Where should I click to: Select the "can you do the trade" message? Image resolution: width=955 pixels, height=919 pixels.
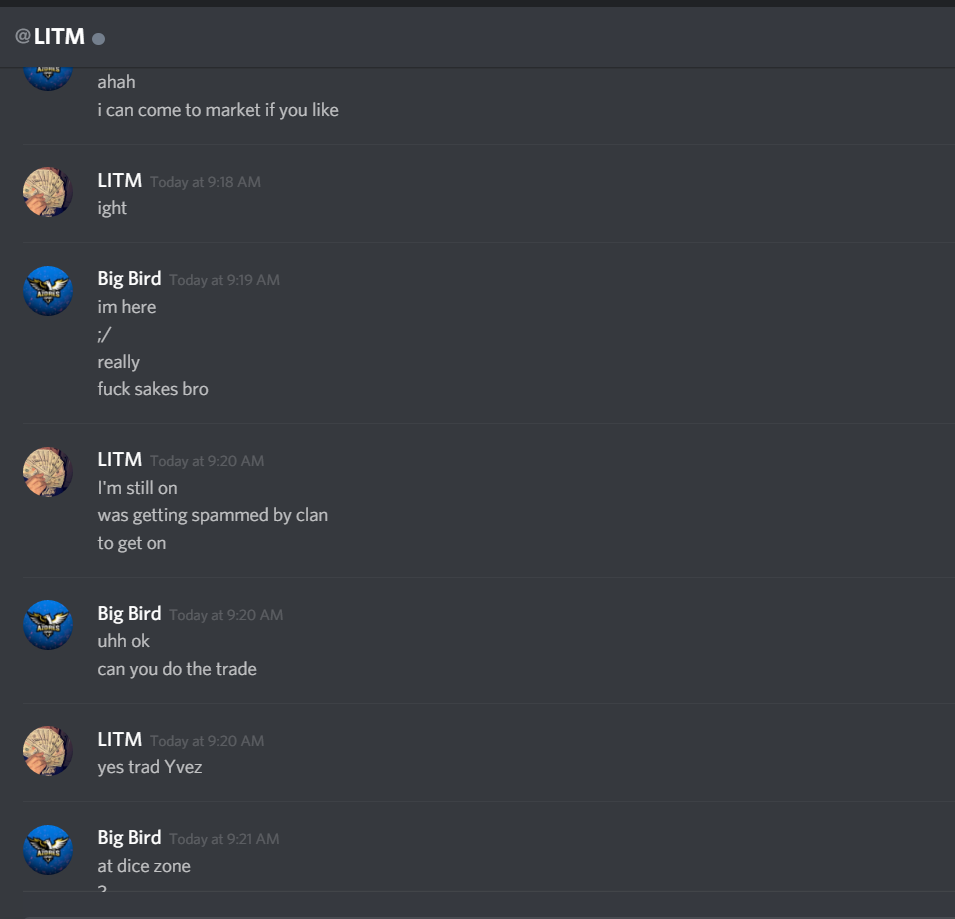pyautogui.click(x=177, y=669)
